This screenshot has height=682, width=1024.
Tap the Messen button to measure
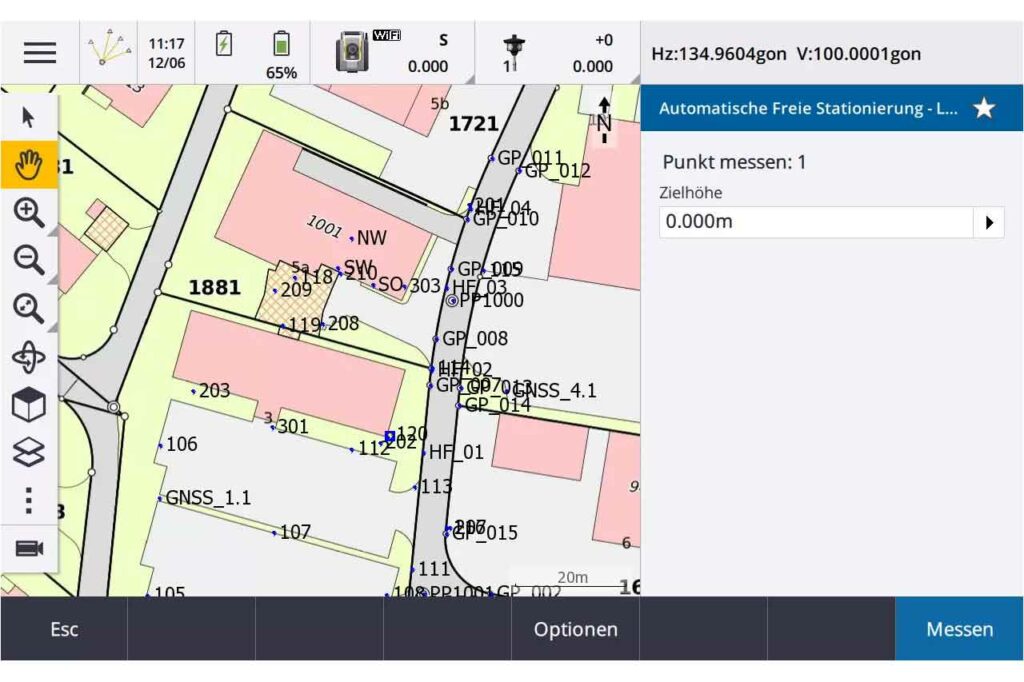pos(959,629)
